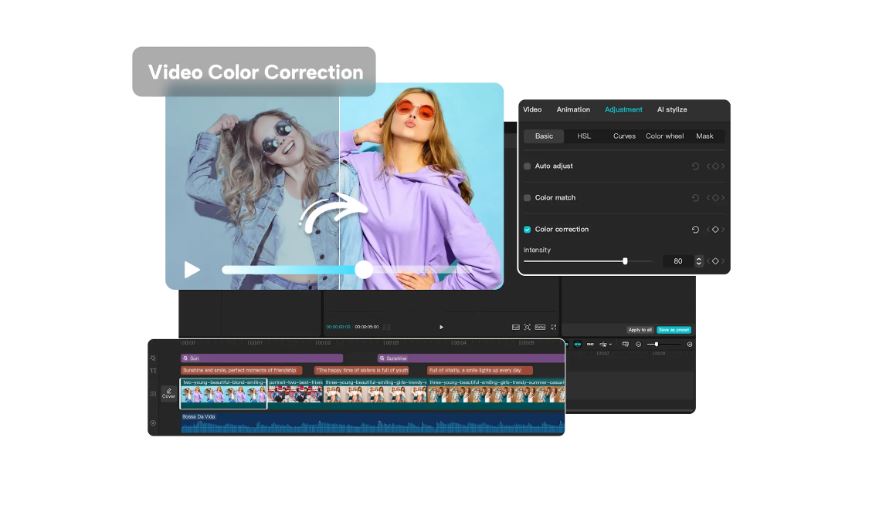The width and height of the screenshot is (872, 514).
Task: Click the player timecode display
Action: point(353,327)
